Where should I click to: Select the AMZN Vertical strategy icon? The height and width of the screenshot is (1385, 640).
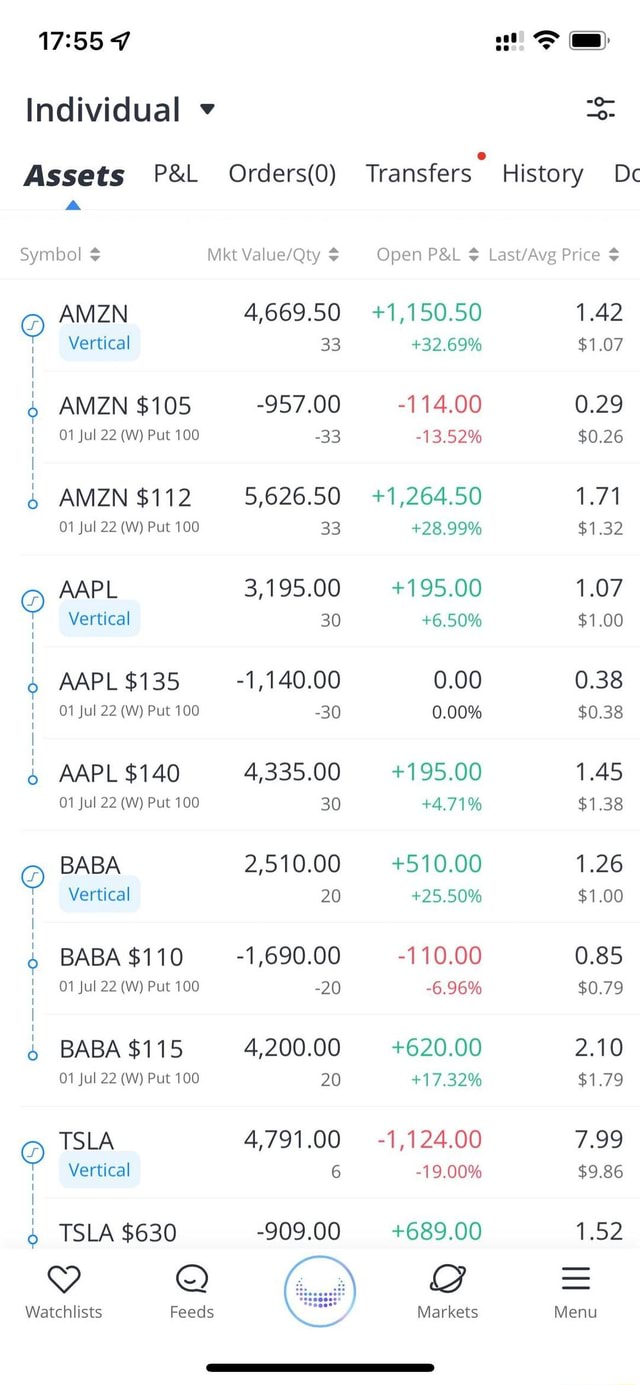click(33, 325)
